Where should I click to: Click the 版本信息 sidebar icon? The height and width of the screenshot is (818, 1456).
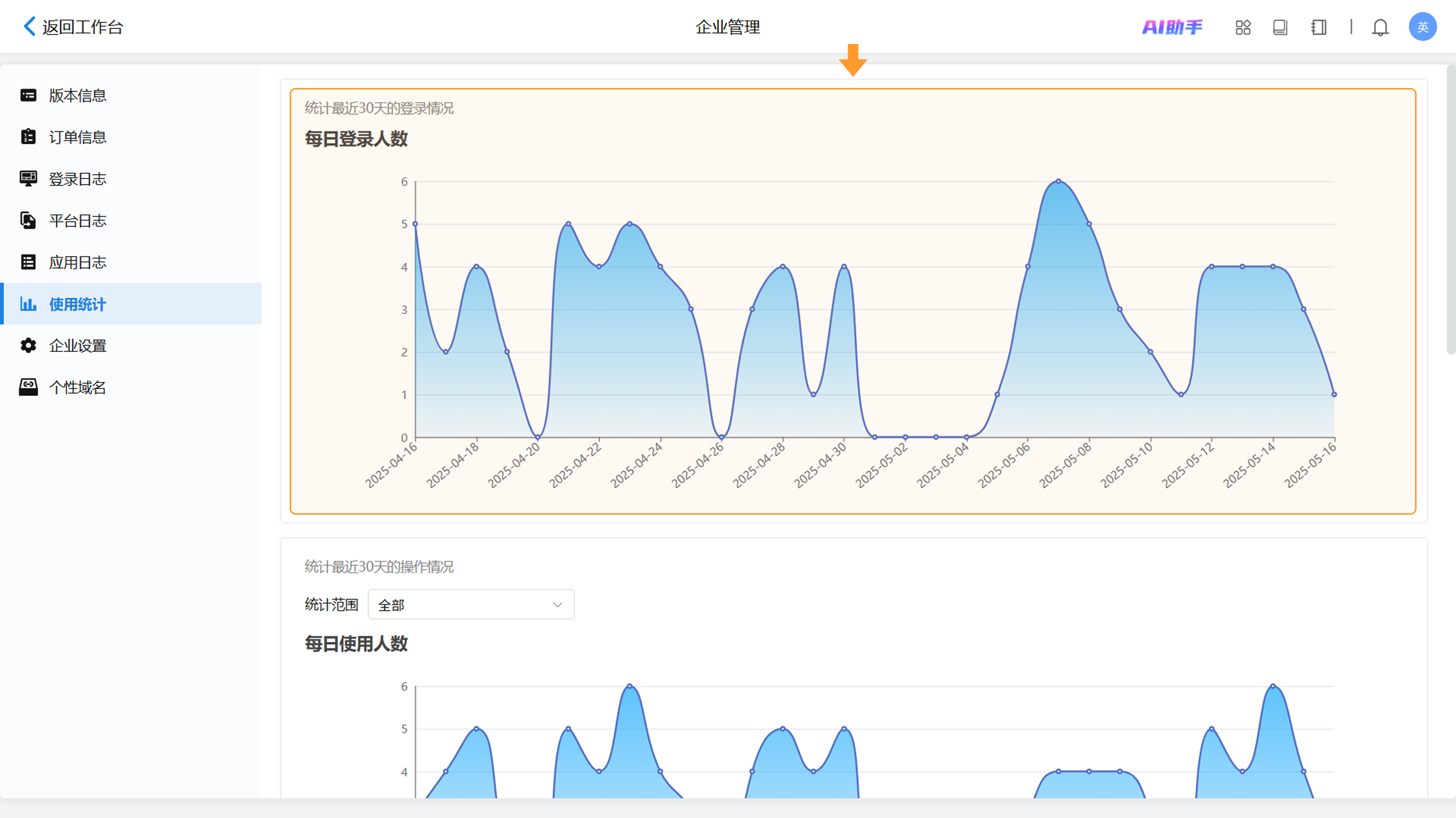click(28, 95)
